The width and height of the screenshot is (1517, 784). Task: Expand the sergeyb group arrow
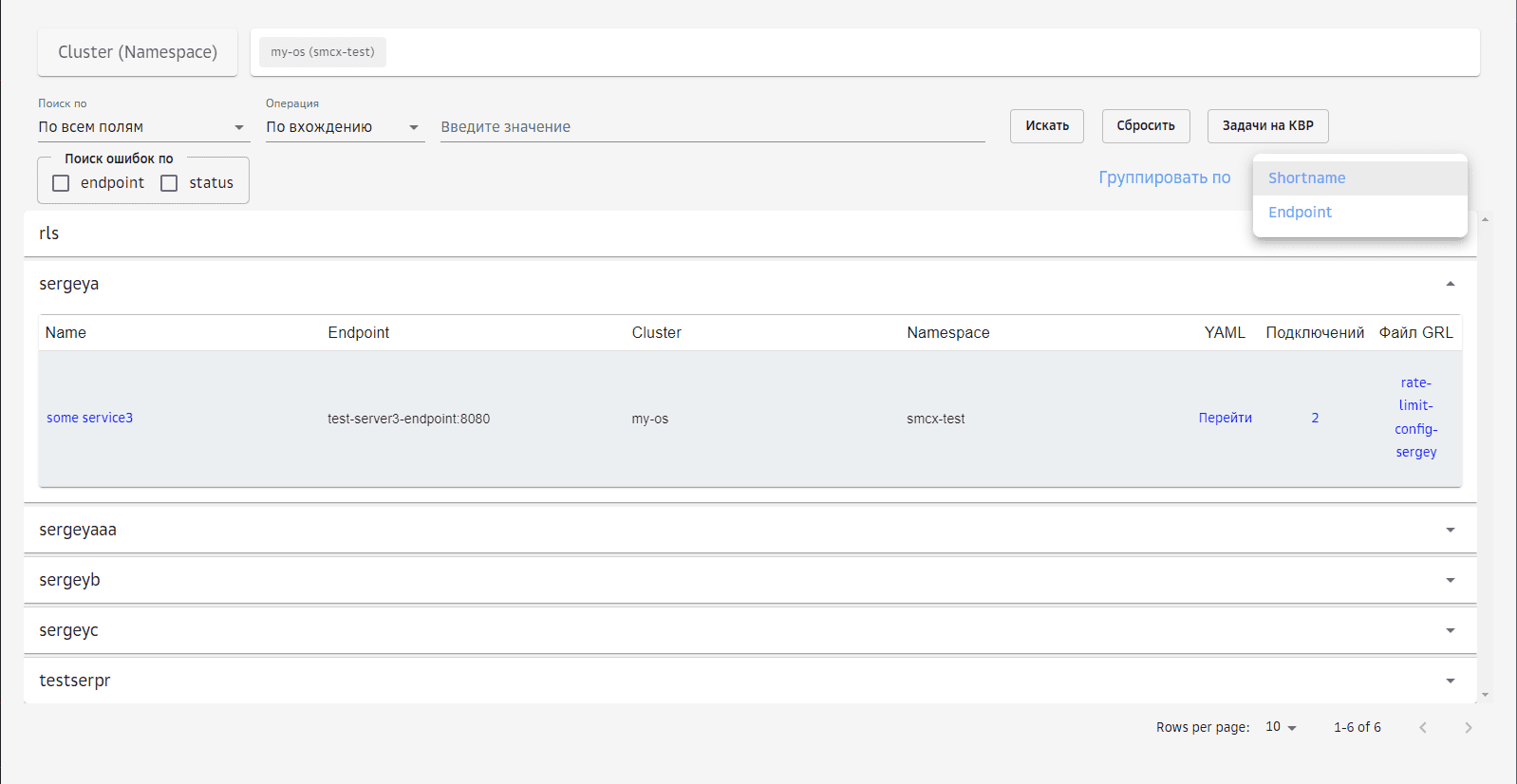(1450, 580)
